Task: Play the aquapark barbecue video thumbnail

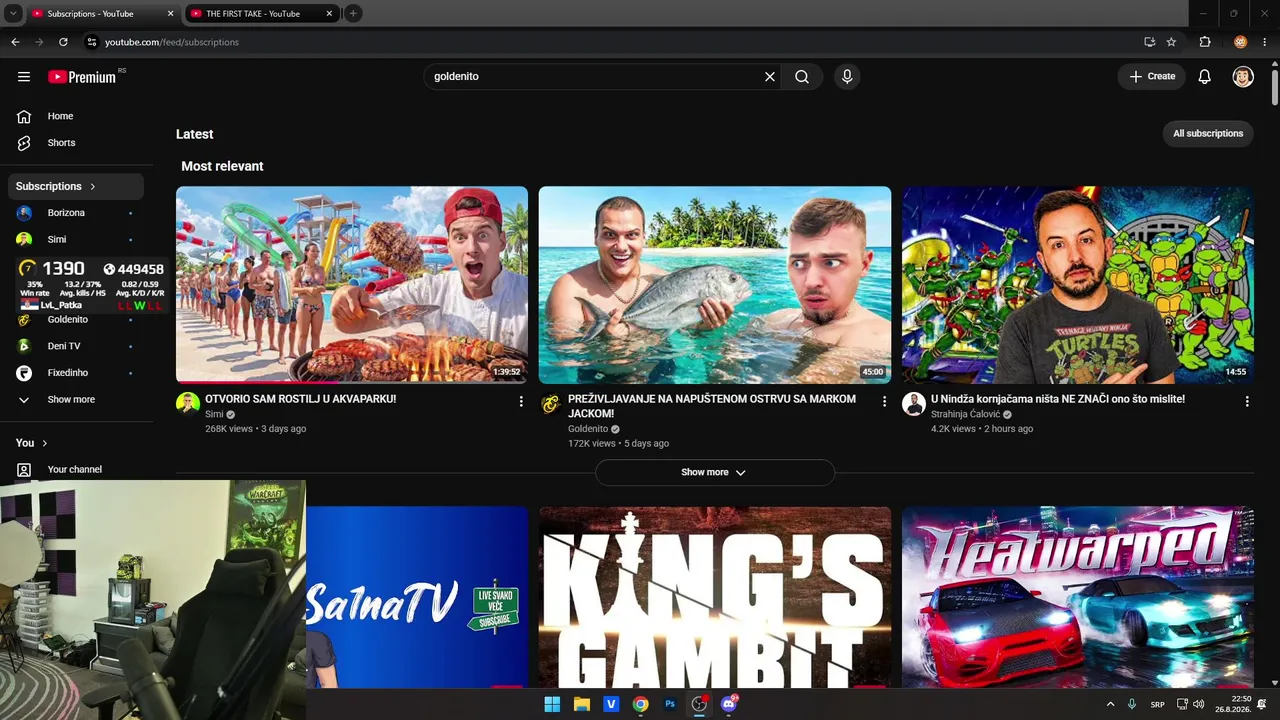Action: [352, 285]
